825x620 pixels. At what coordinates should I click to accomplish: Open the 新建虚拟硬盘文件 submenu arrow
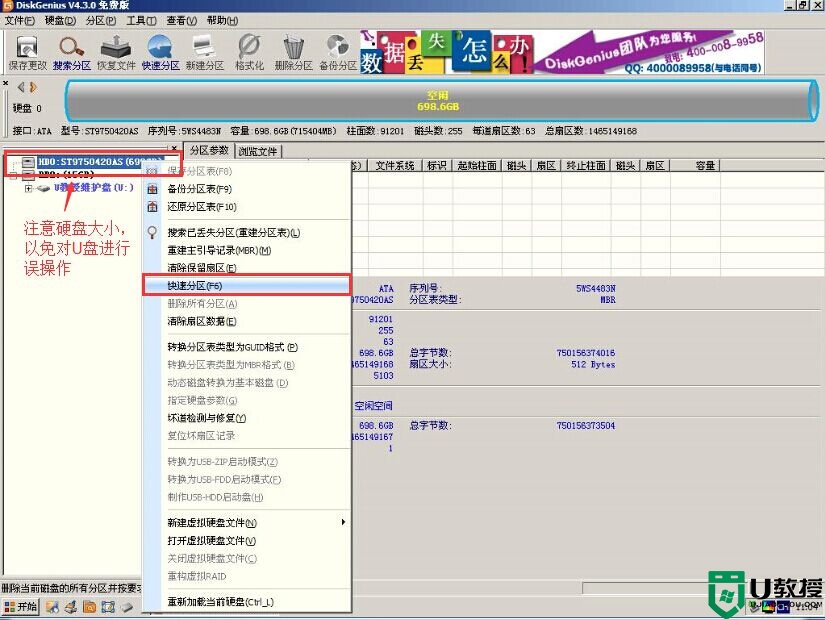tap(343, 522)
